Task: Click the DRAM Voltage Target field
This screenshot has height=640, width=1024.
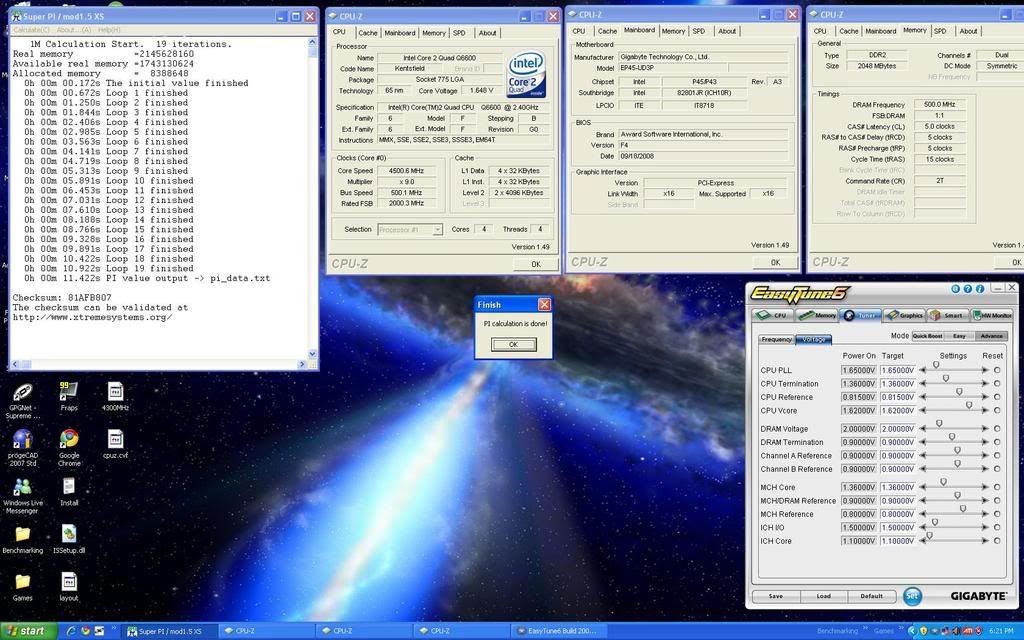Action: pos(897,429)
